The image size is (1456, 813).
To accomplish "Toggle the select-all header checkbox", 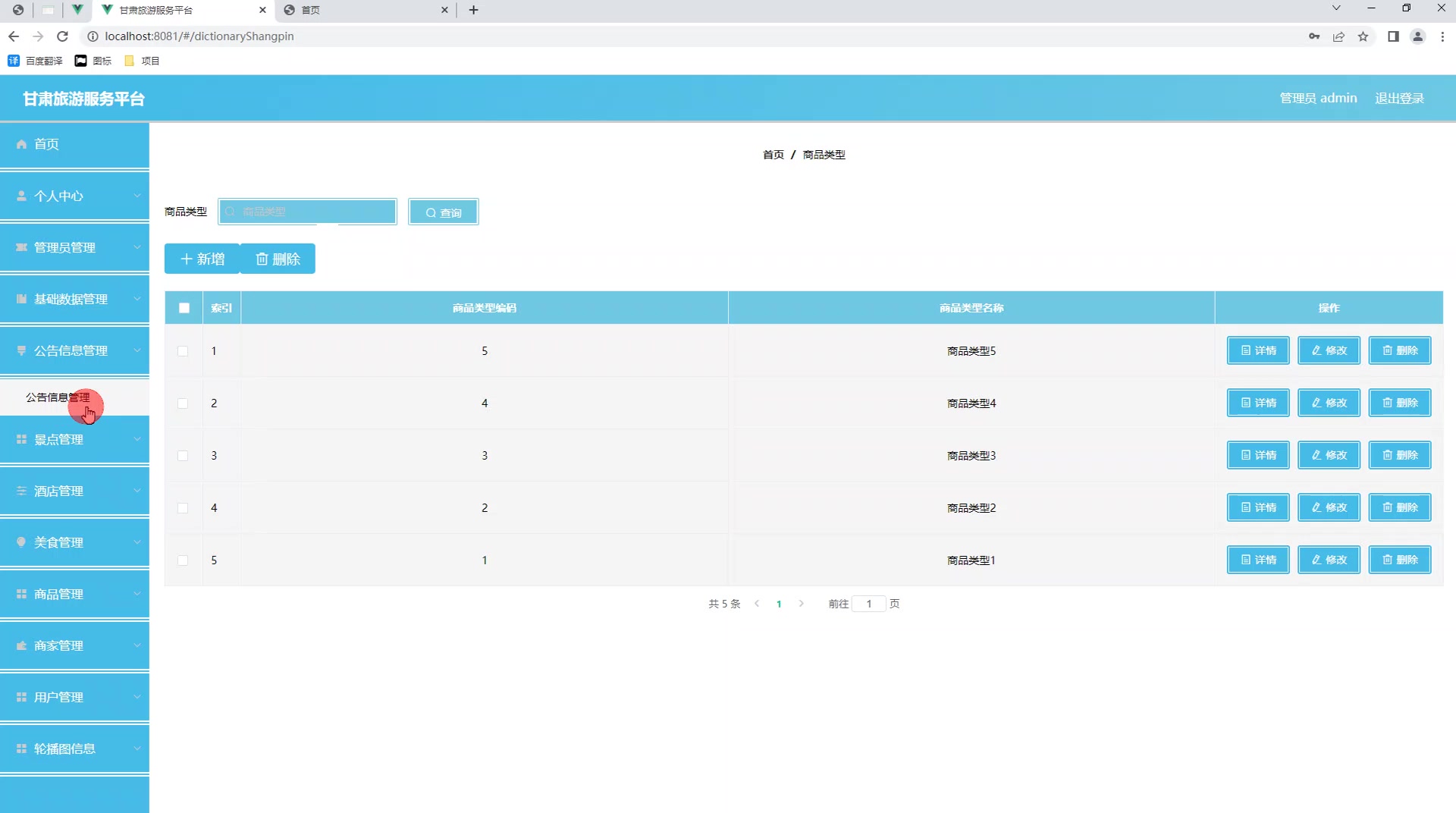I will coord(184,308).
